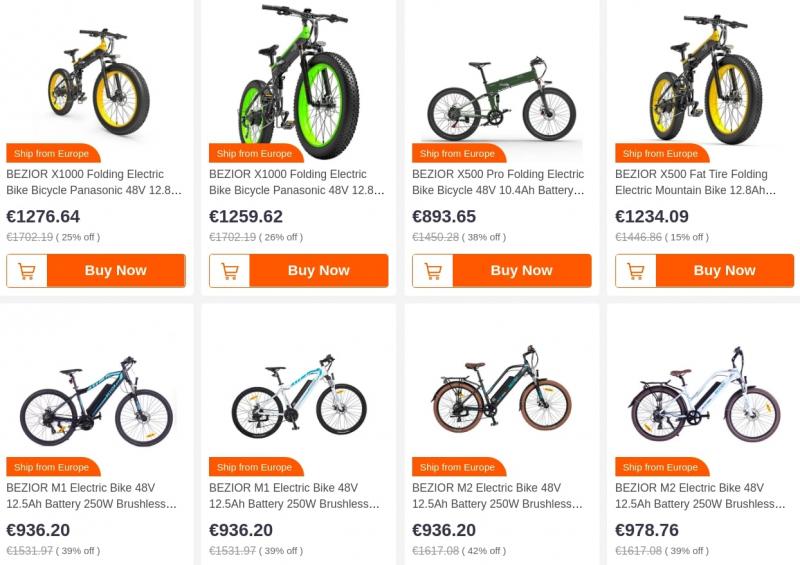Buy the €1259.62 BEZIOR X1000 bike now

point(318,271)
